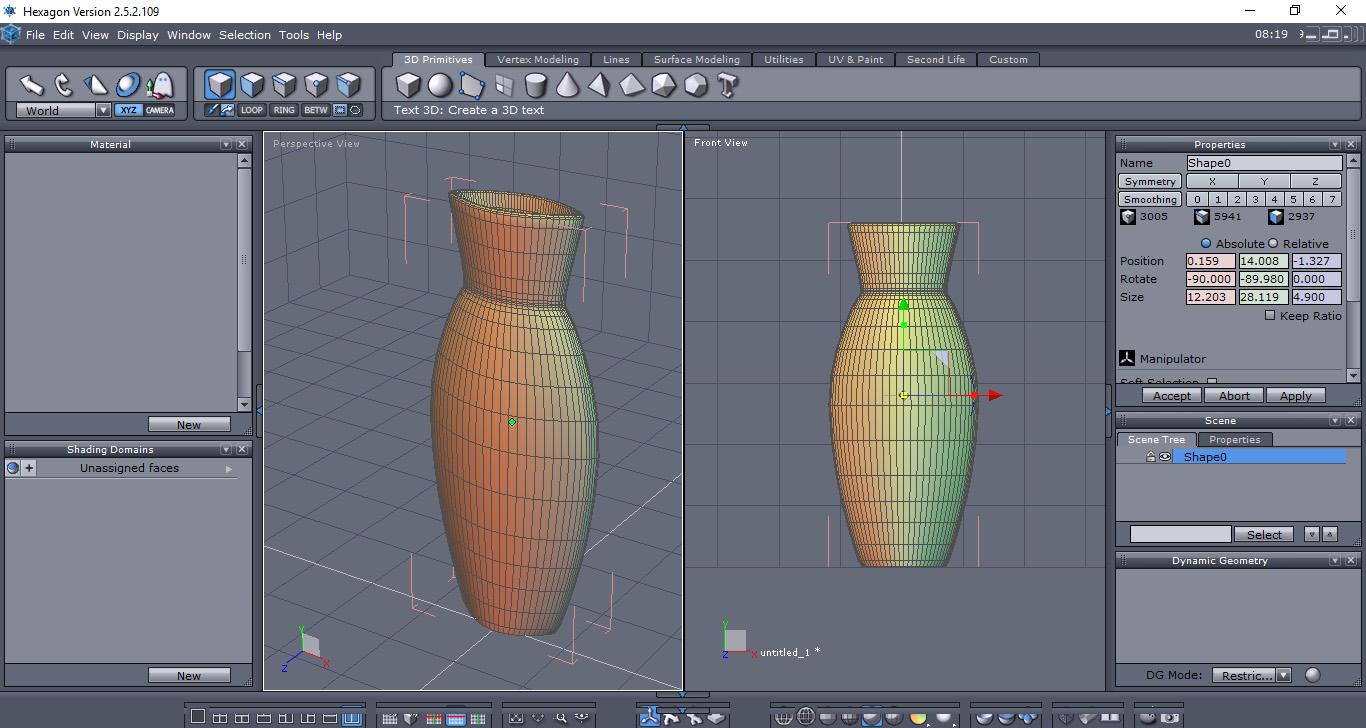Select the Sphere primitive icon
The width and height of the screenshot is (1366, 728).
pyautogui.click(x=440, y=86)
